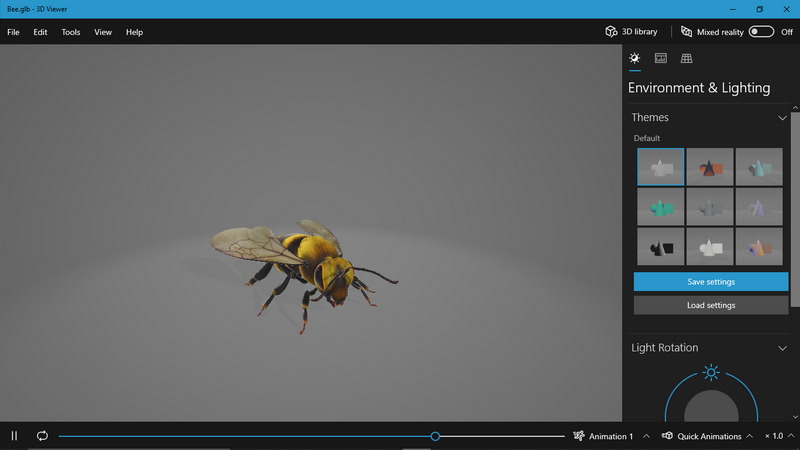Viewport: 800px width, 450px height.
Task: Minimize the 3D Viewer window
Action: pos(733,9)
